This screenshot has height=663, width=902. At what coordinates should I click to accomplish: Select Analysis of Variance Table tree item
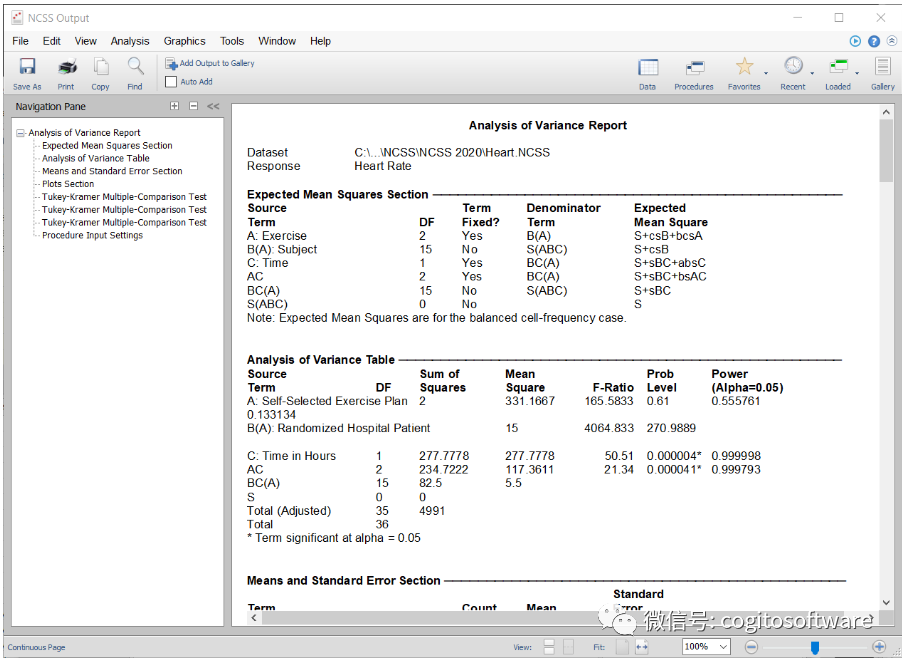[95, 158]
